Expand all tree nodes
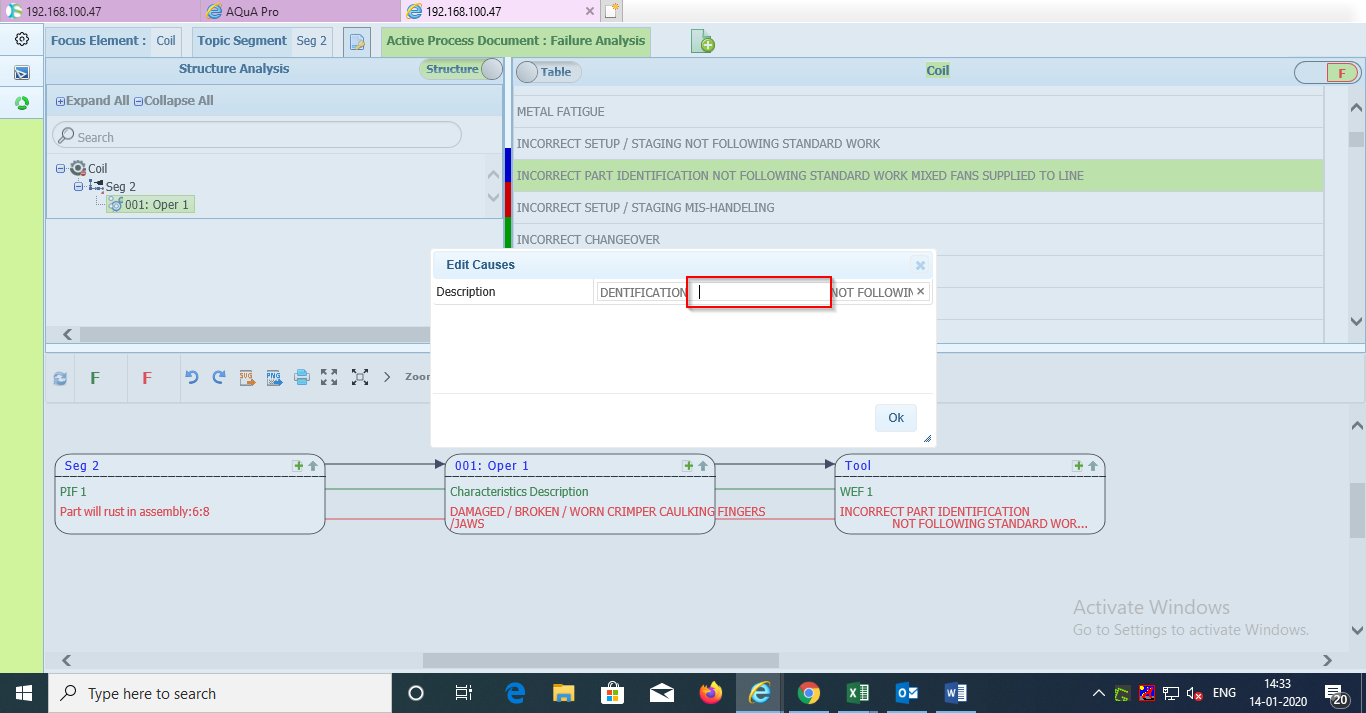 click(x=92, y=101)
